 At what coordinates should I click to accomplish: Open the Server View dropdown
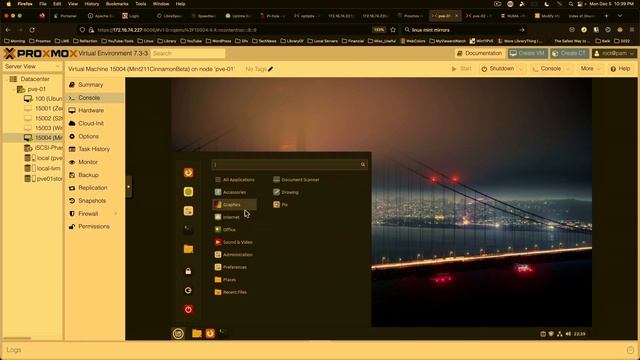[32, 67]
